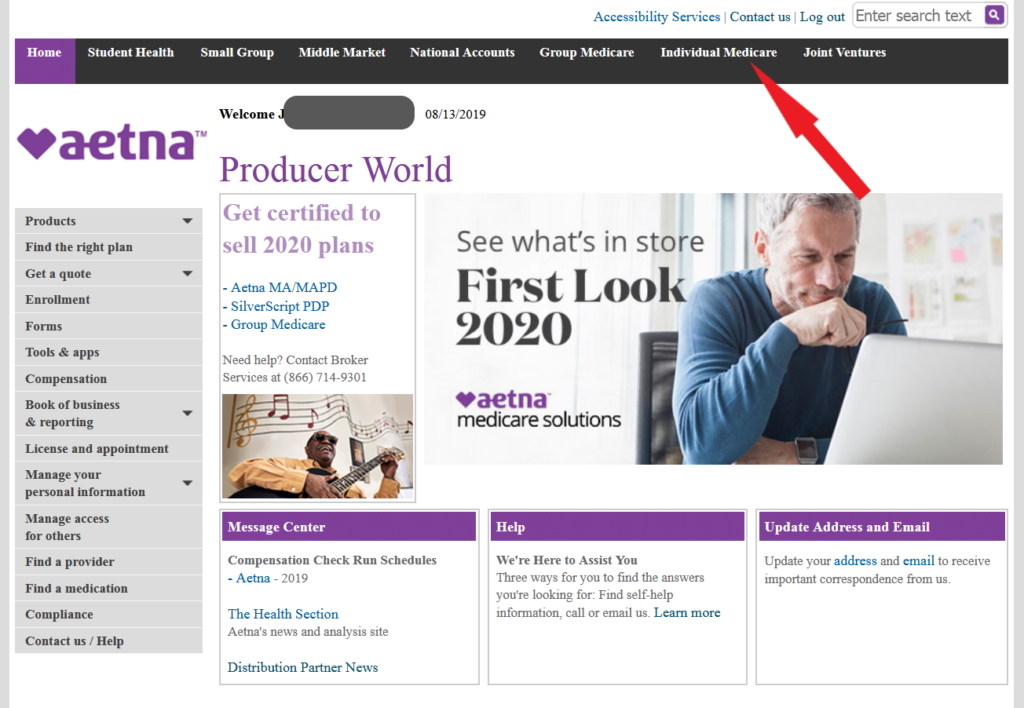Screen dimensions: 1024x708
Task: Click the address update link
Action: click(x=855, y=561)
